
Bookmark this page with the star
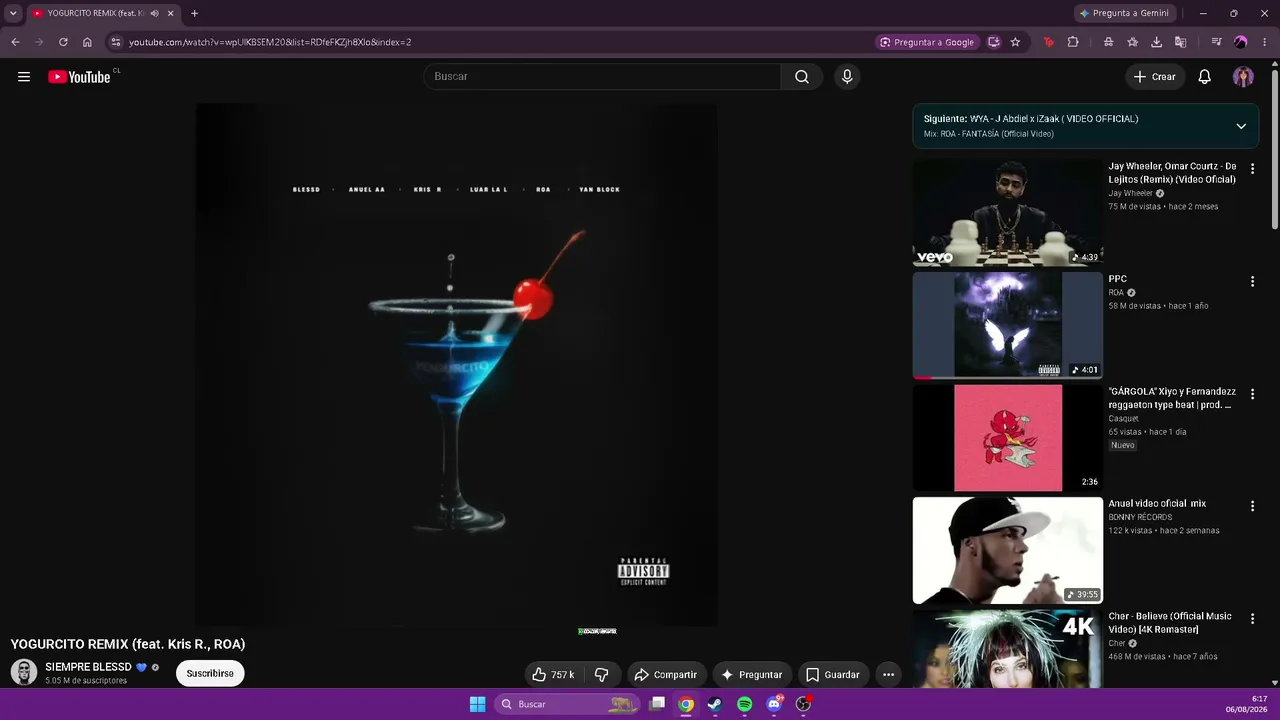[x=1015, y=42]
